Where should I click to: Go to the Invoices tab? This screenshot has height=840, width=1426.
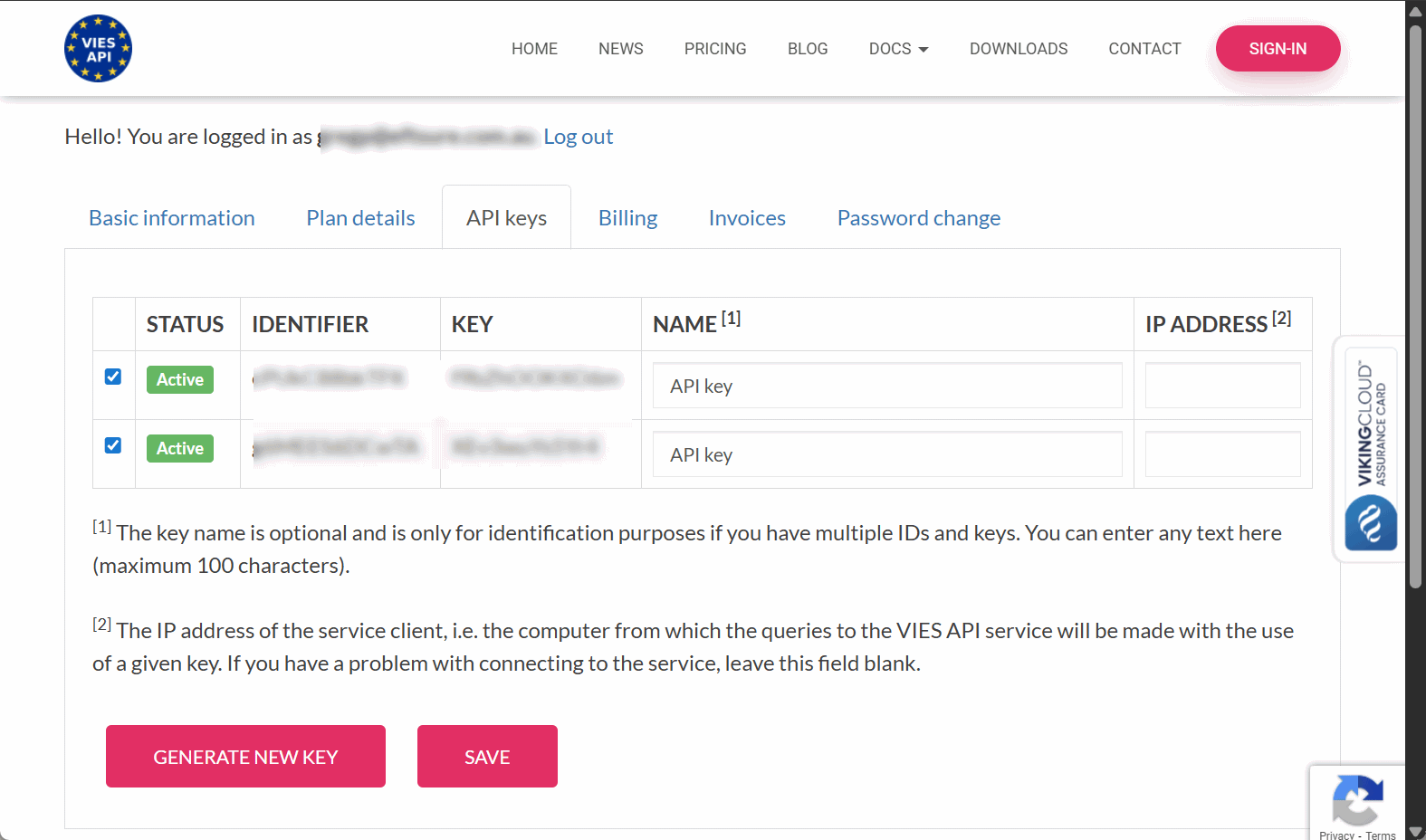tap(747, 218)
